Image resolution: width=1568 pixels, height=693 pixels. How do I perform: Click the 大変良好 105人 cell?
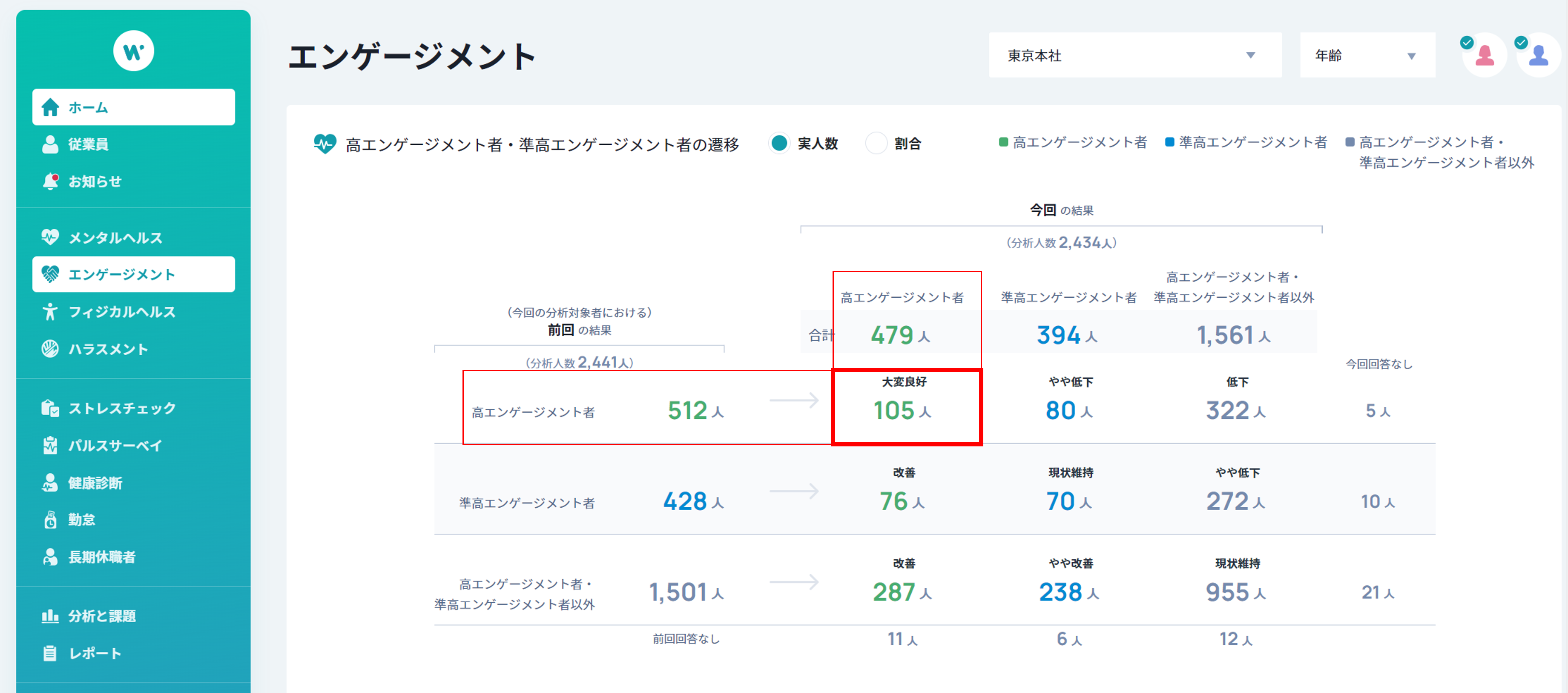tap(906, 407)
